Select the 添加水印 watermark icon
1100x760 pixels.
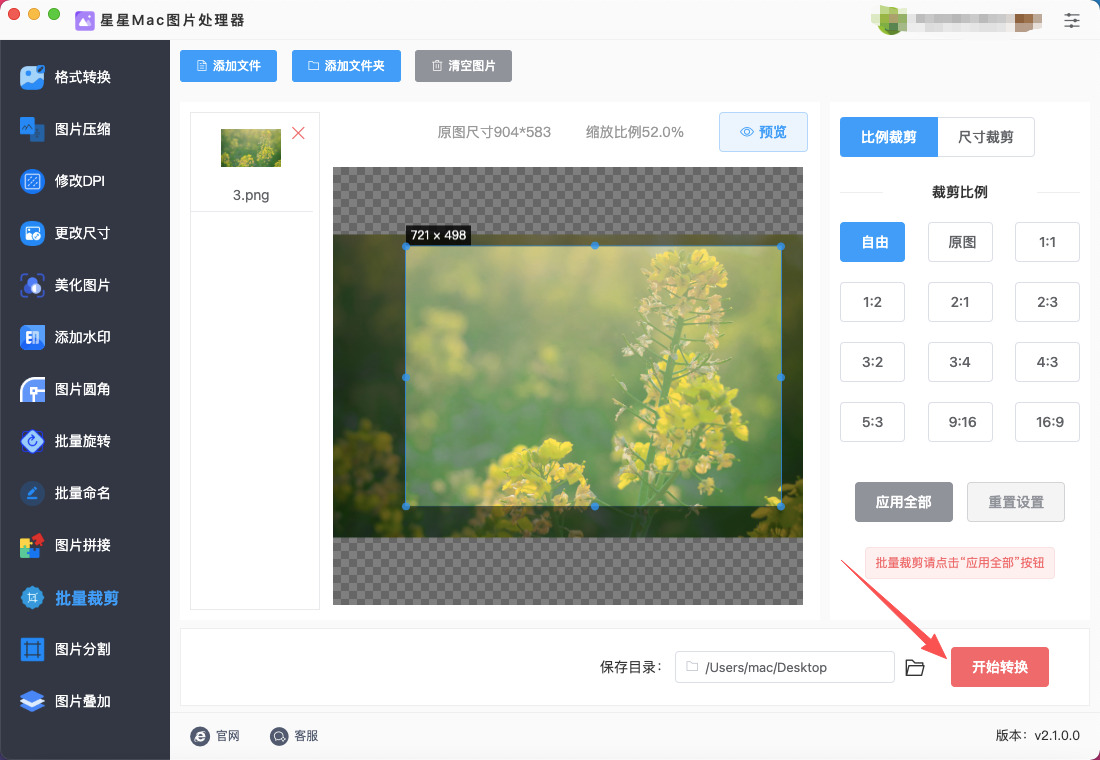(x=32, y=337)
